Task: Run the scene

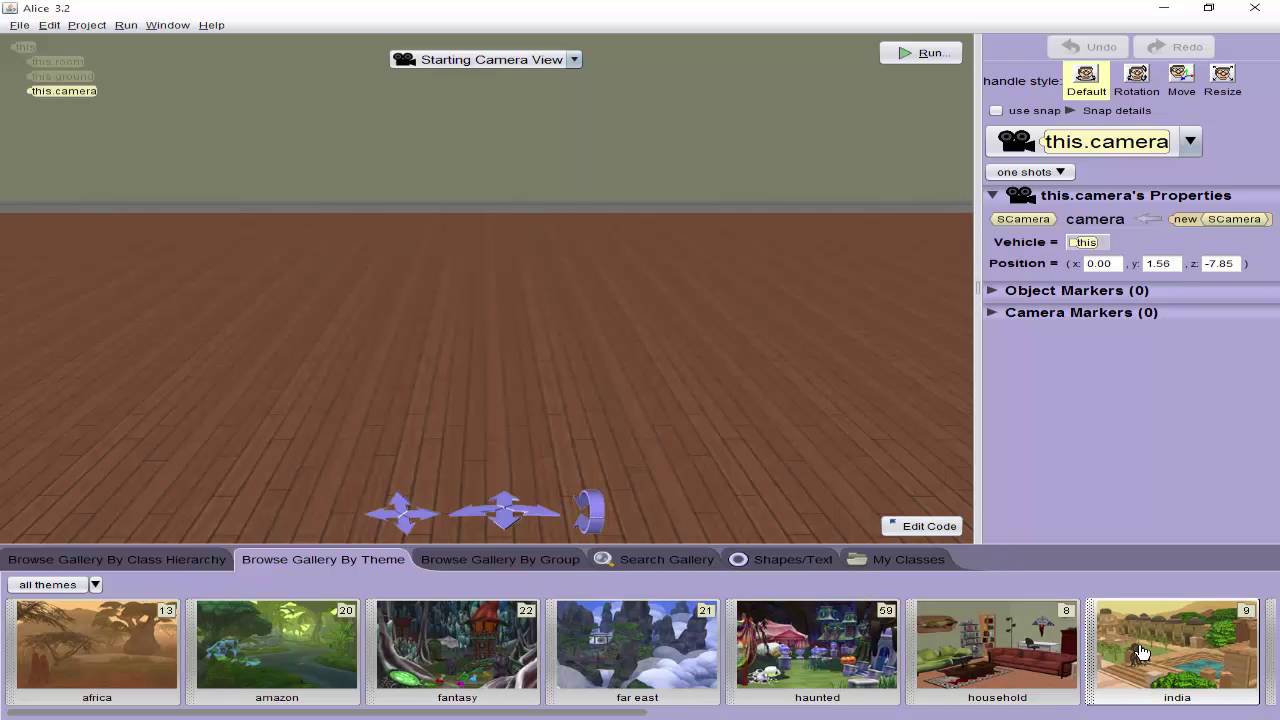Action: pyautogui.click(x=921, y=53)
